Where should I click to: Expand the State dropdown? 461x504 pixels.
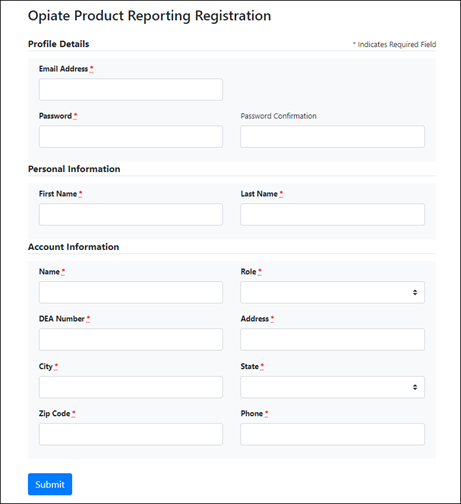click(332, 387)
